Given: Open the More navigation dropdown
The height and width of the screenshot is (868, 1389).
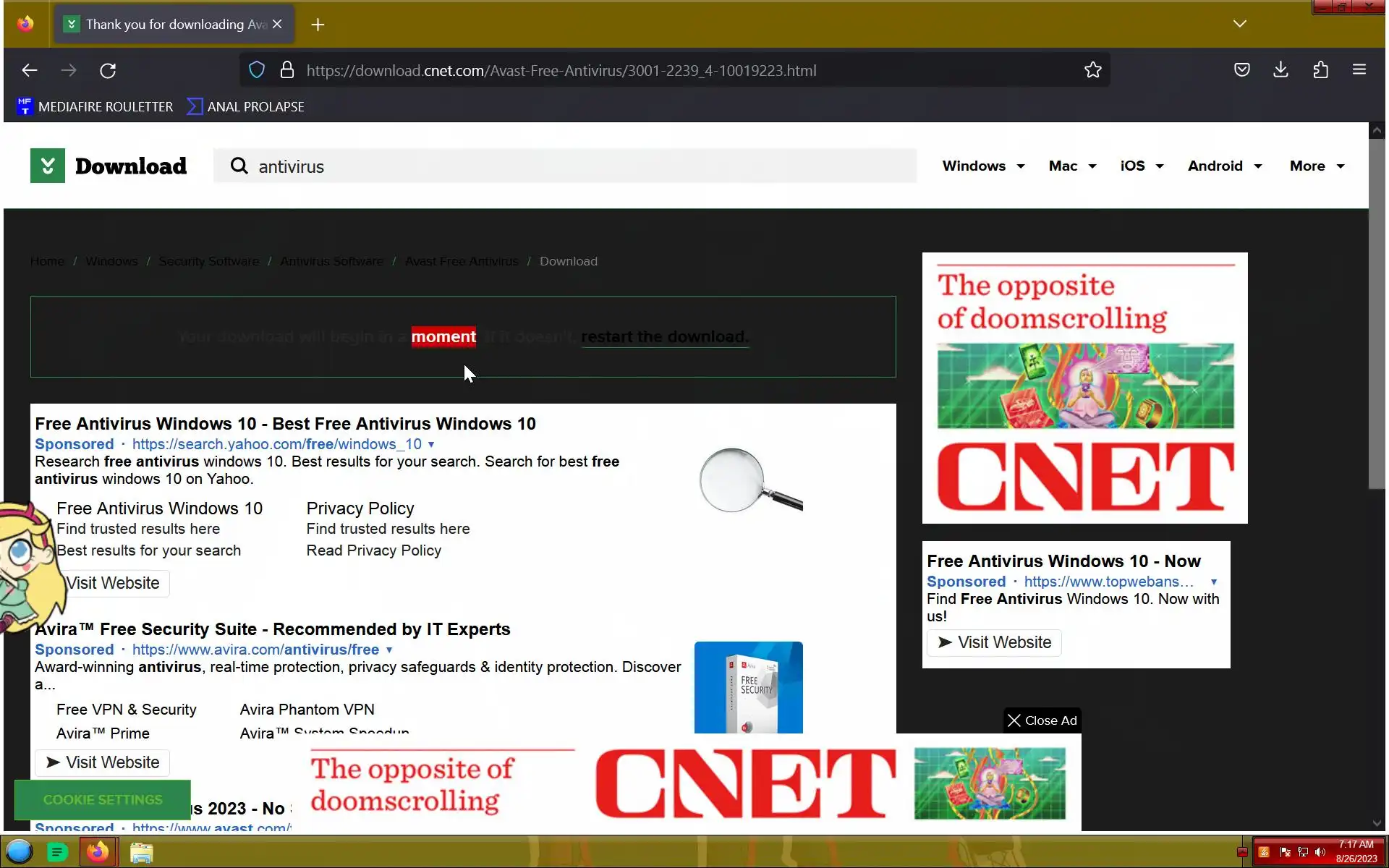Looking at the screenshot, I should point(1317,166).
